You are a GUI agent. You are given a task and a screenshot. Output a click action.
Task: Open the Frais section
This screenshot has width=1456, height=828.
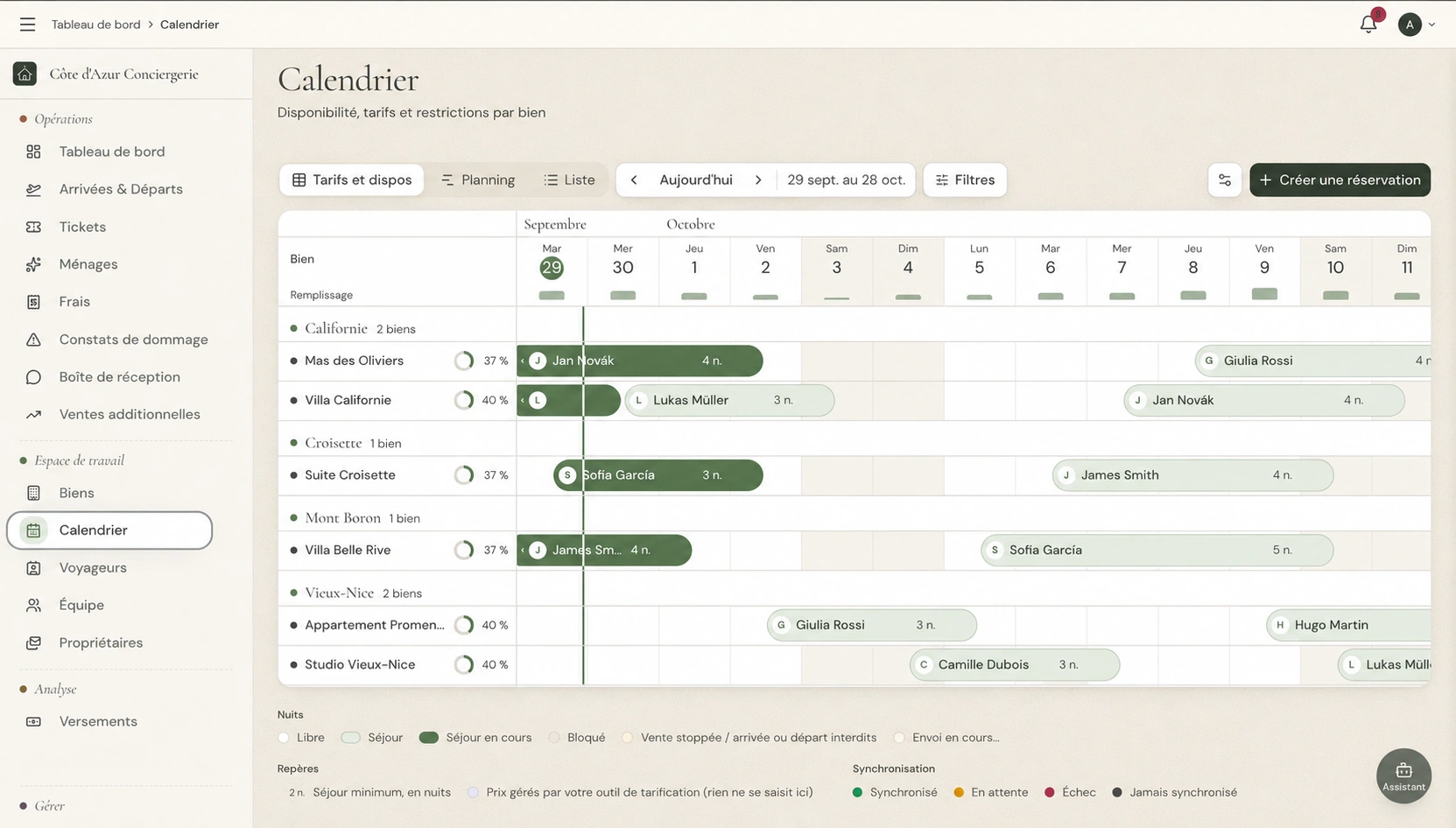[74, 302]
